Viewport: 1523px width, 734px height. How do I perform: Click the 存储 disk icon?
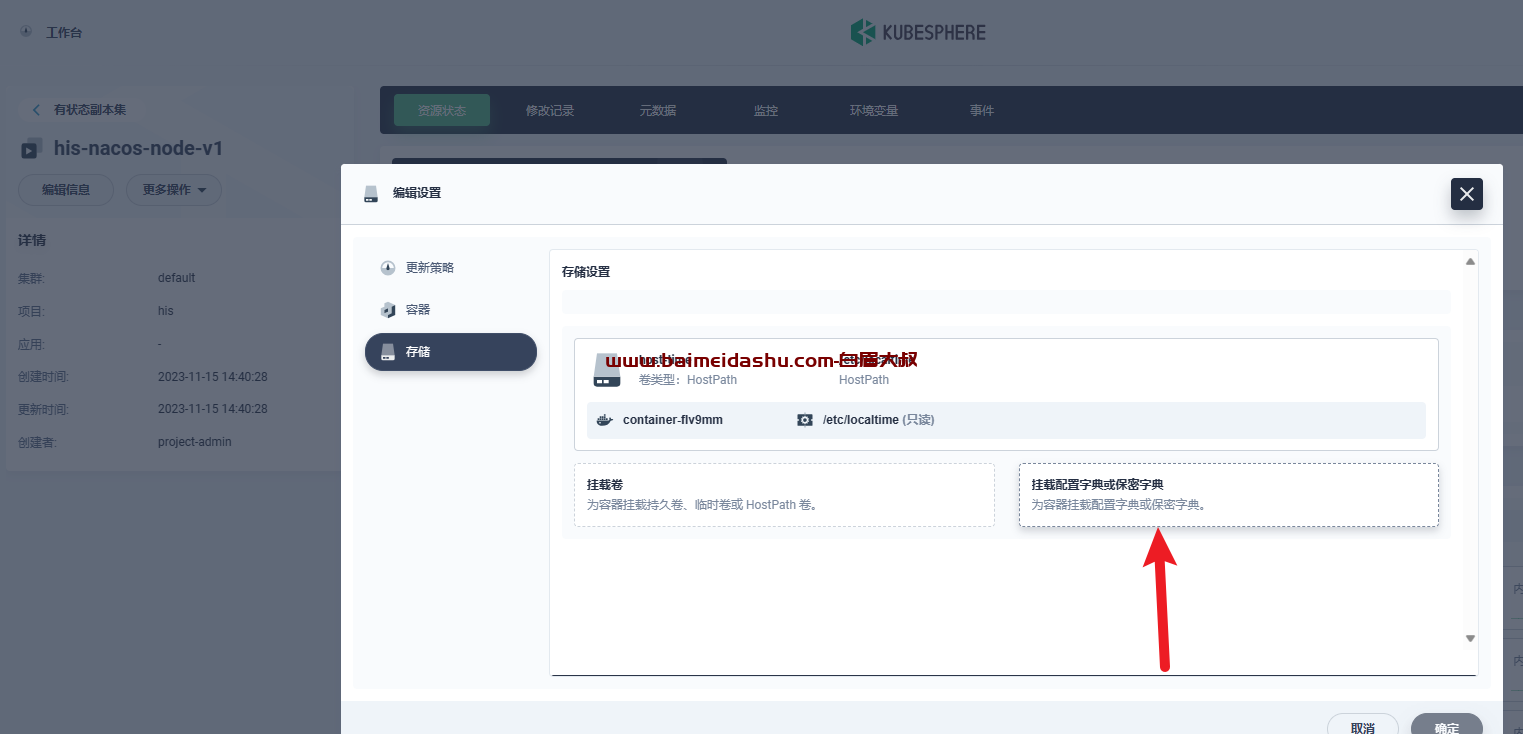point(388,352)
